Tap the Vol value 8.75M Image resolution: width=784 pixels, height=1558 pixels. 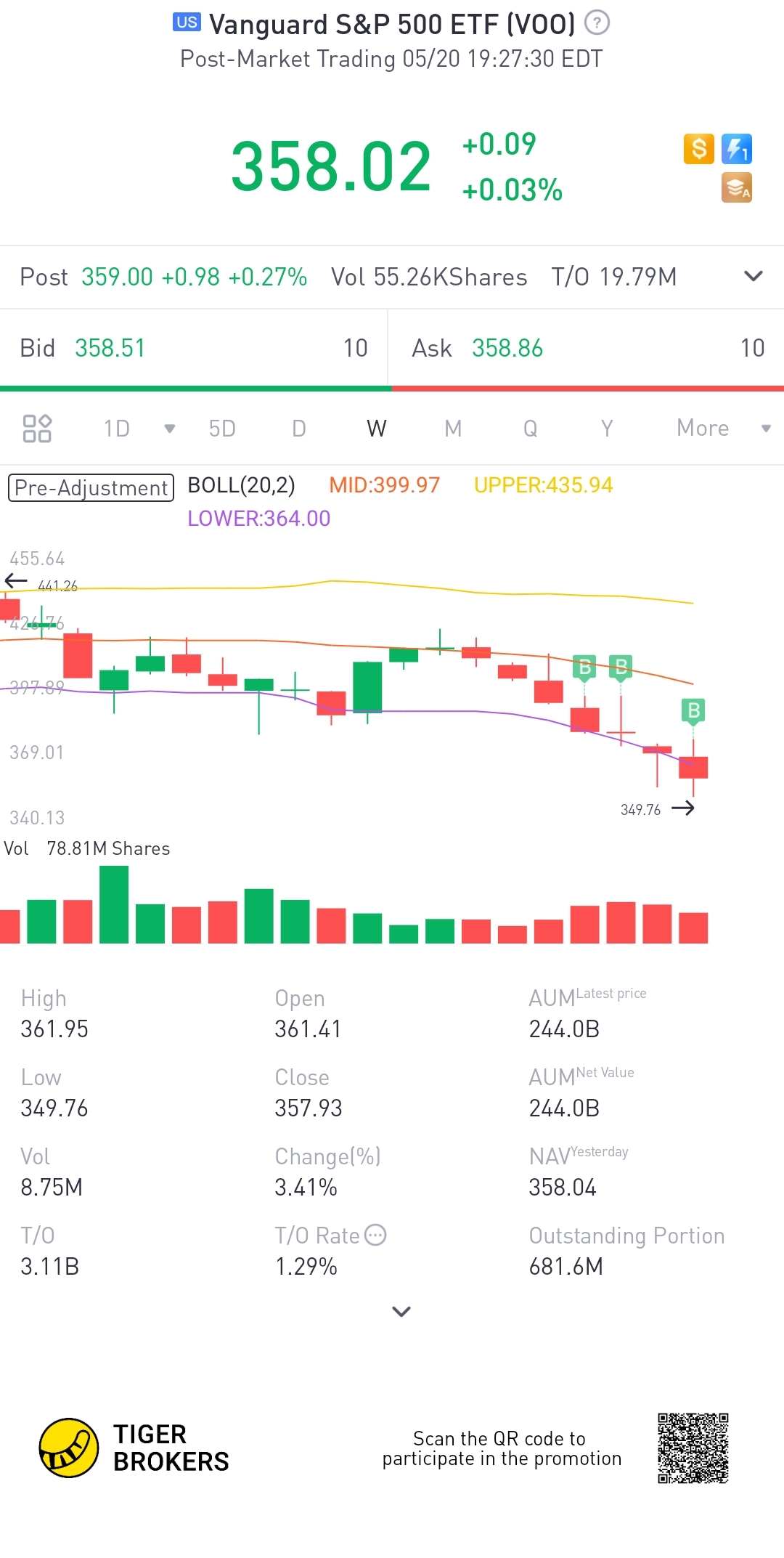coord(52,1188)
